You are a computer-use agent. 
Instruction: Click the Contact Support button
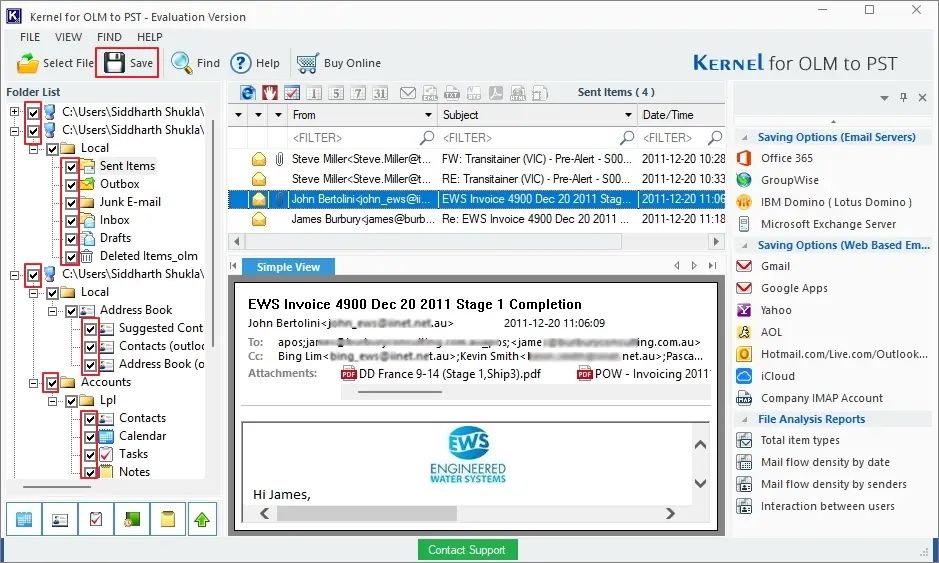pos(467,550)
